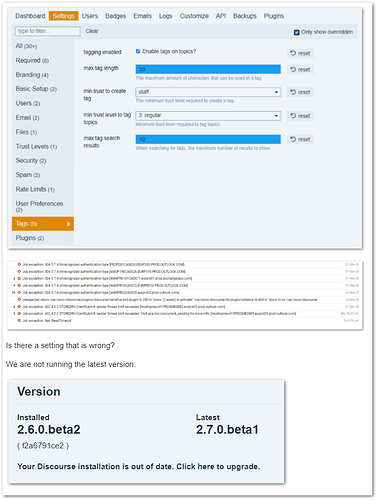Go to the Backups tab
Image resolution: width=377 pixels, height=500 pixels.
pyautogui.click(x=245, y=16)
